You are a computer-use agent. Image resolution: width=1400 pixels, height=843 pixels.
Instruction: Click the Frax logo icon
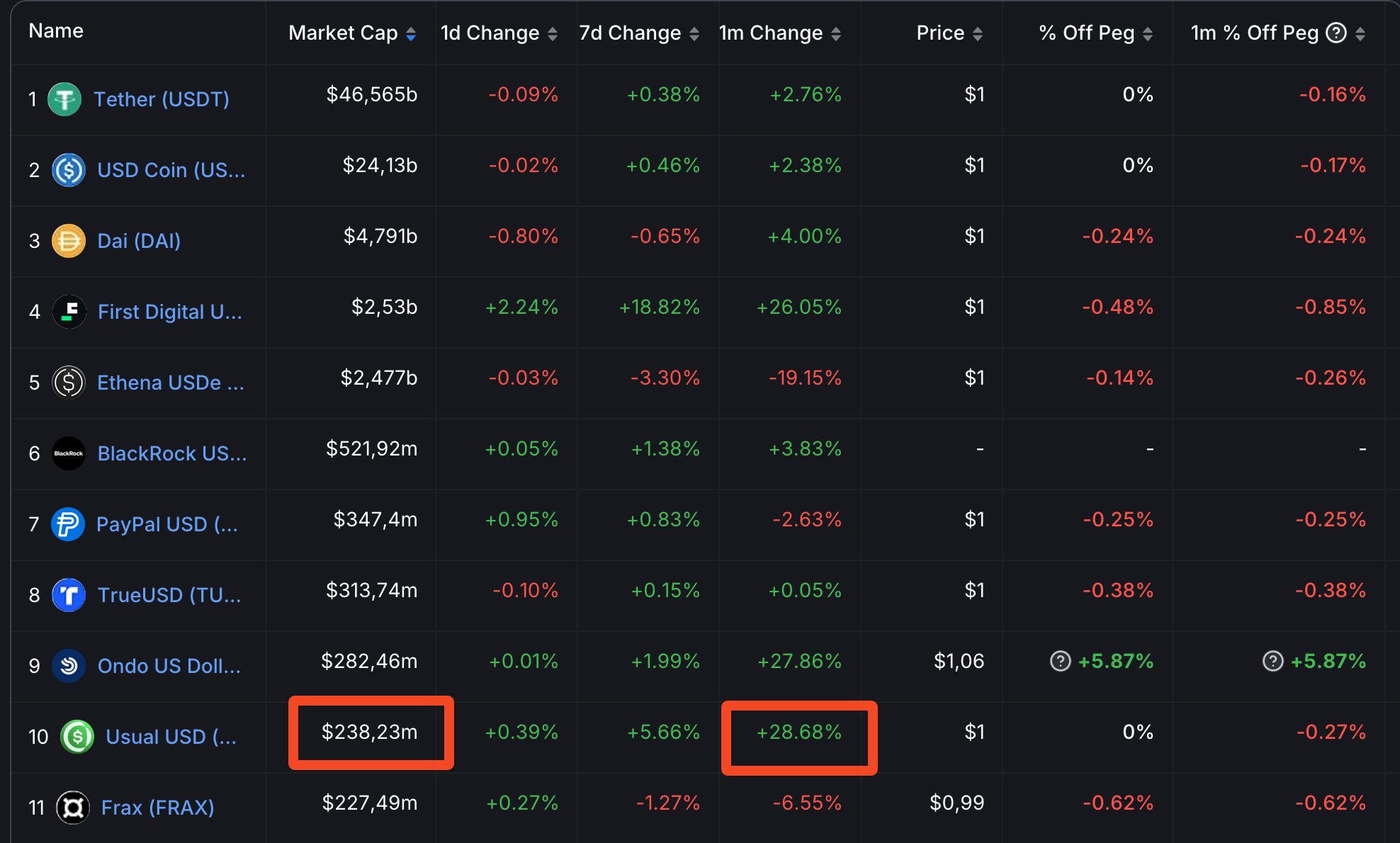coord(73,808)
